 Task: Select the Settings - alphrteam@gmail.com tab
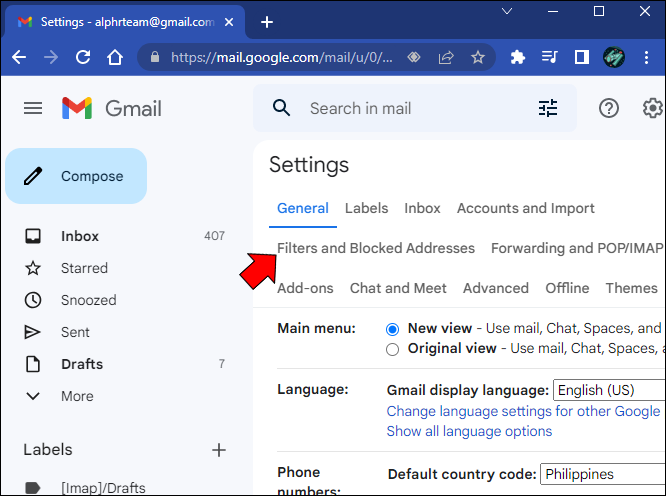[x=124, y=22]
